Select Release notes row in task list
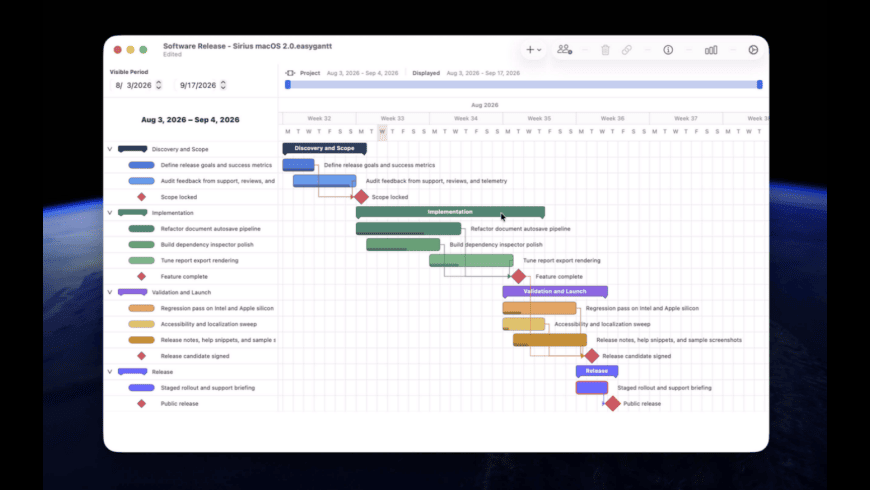 tap(191, 340)
